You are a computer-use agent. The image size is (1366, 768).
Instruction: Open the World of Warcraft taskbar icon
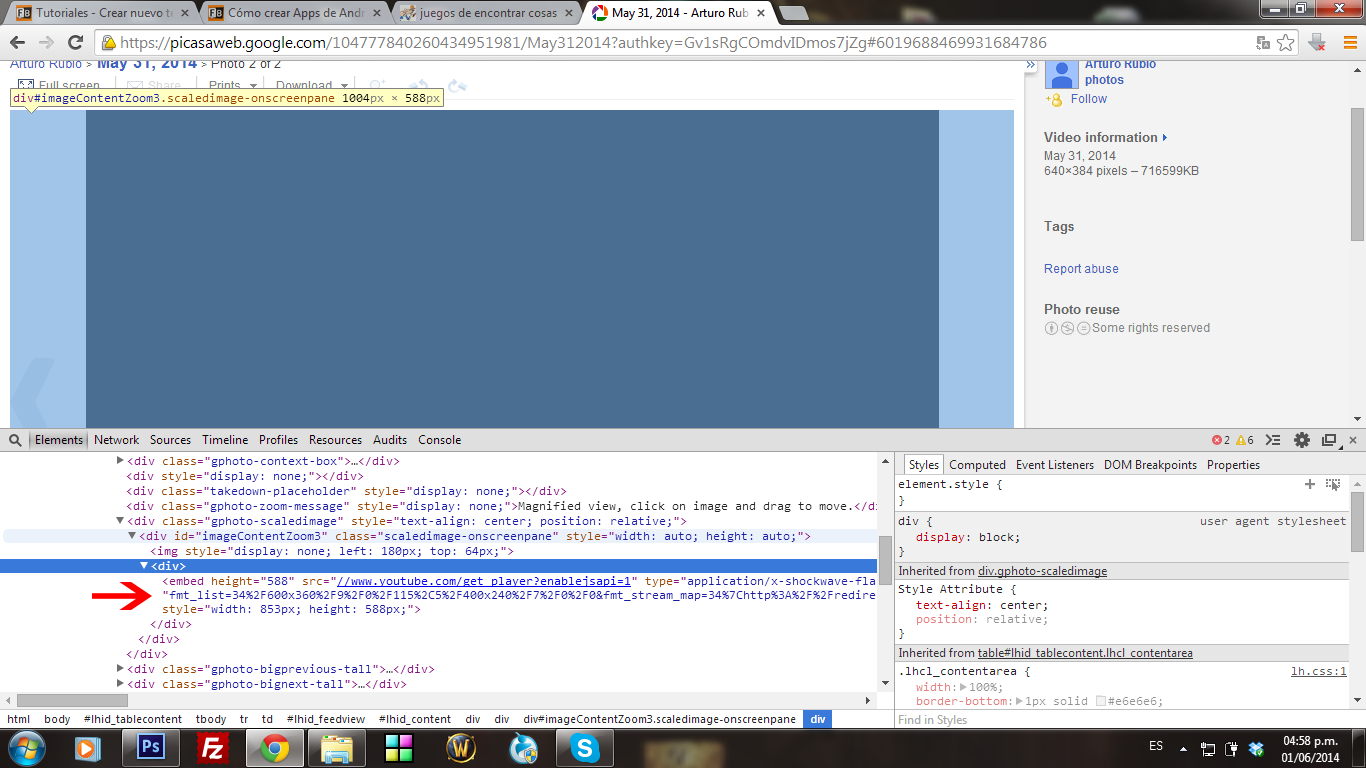coord(461,747)
